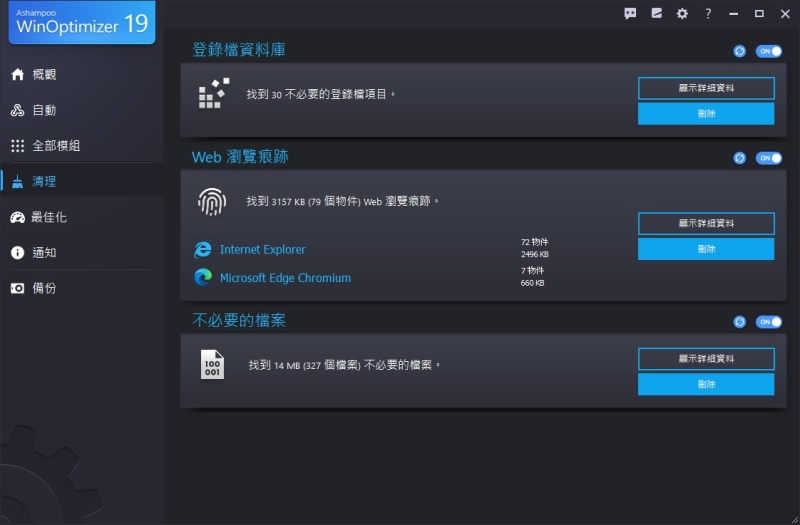Image resolution: width=800 pixels, height=525 pixels.
Task: Open the feedback chat bubble icon
Action: pyautogui.click(x=630, y=14)
